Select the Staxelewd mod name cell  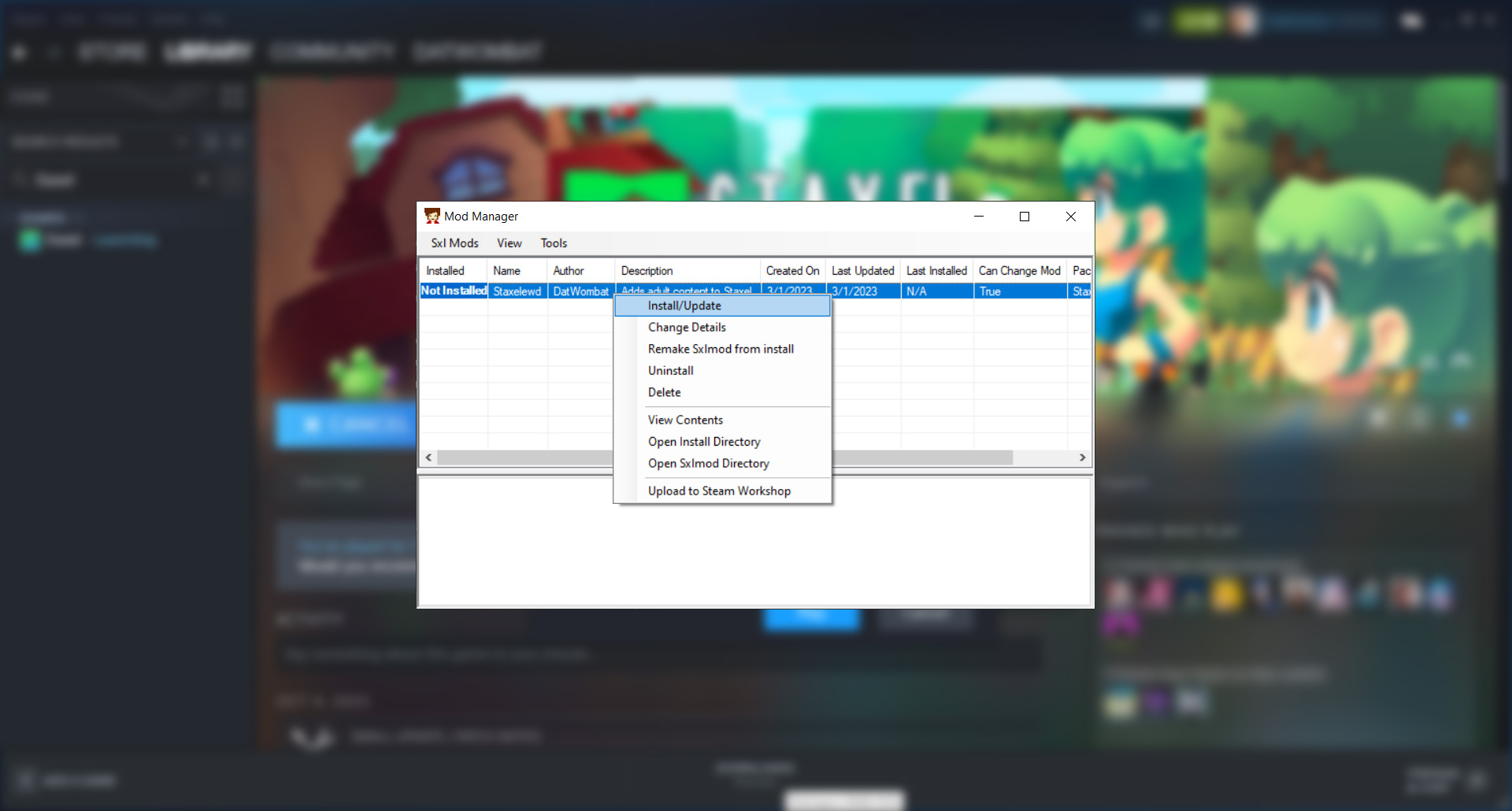click(x=517, y=291)
